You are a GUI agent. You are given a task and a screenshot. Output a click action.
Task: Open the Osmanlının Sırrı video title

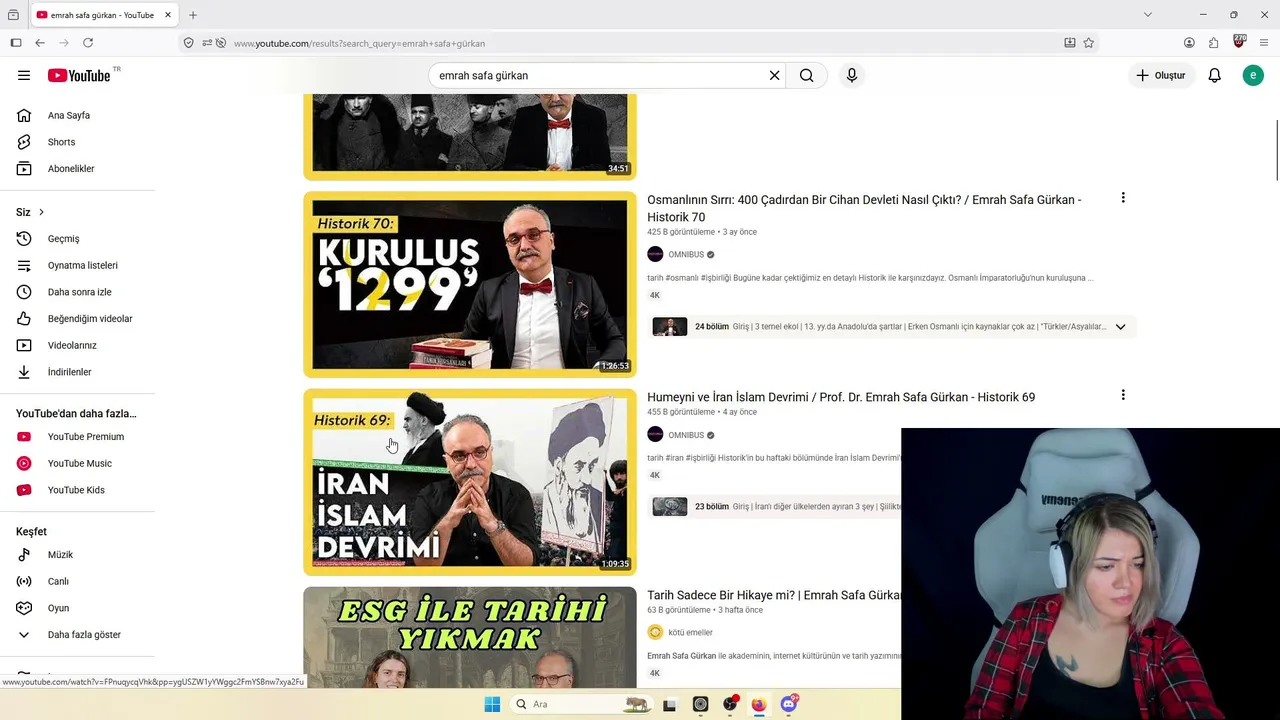pos(864,208)
